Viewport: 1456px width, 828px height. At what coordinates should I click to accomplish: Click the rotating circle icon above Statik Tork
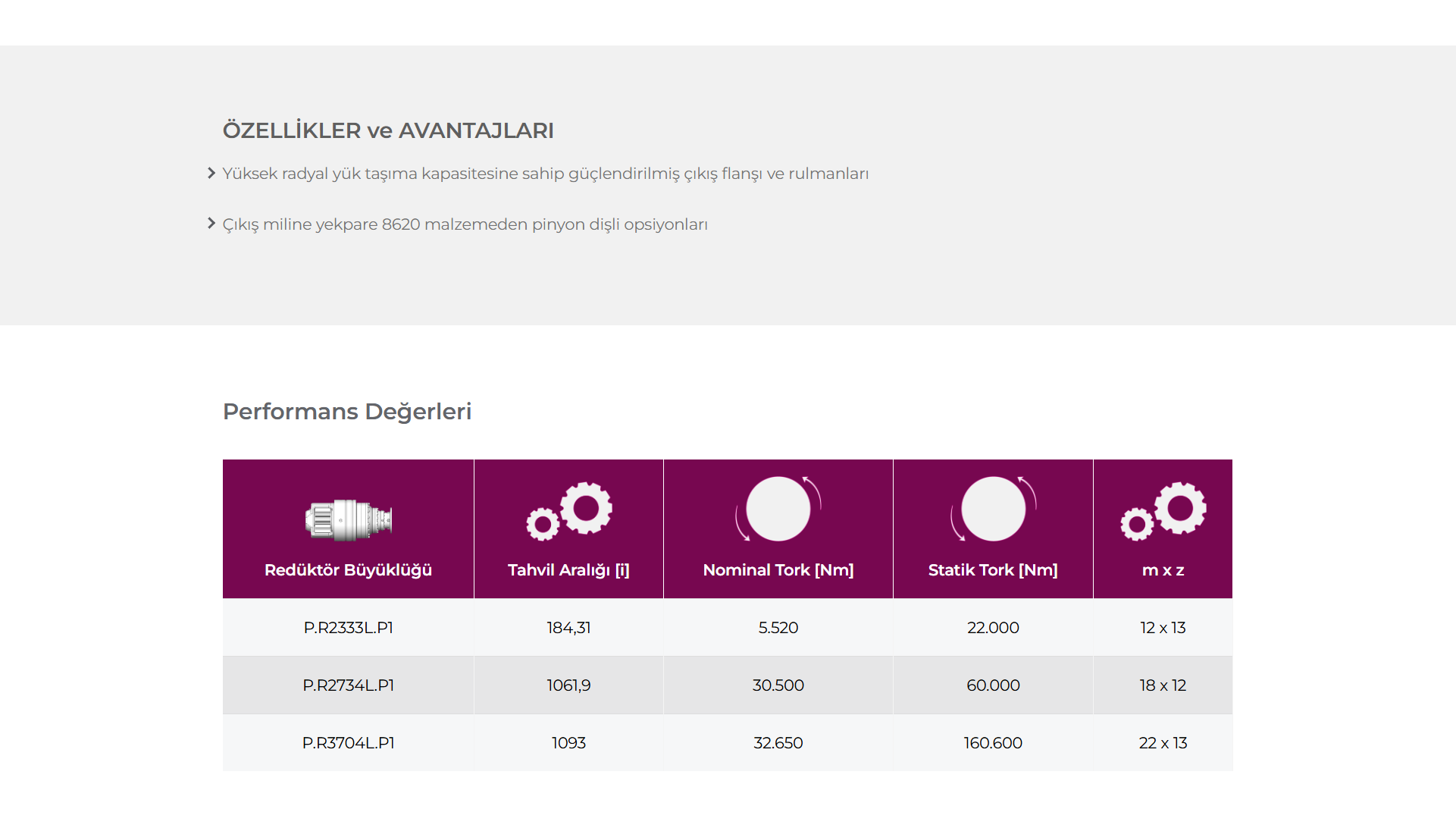(993, 509)
